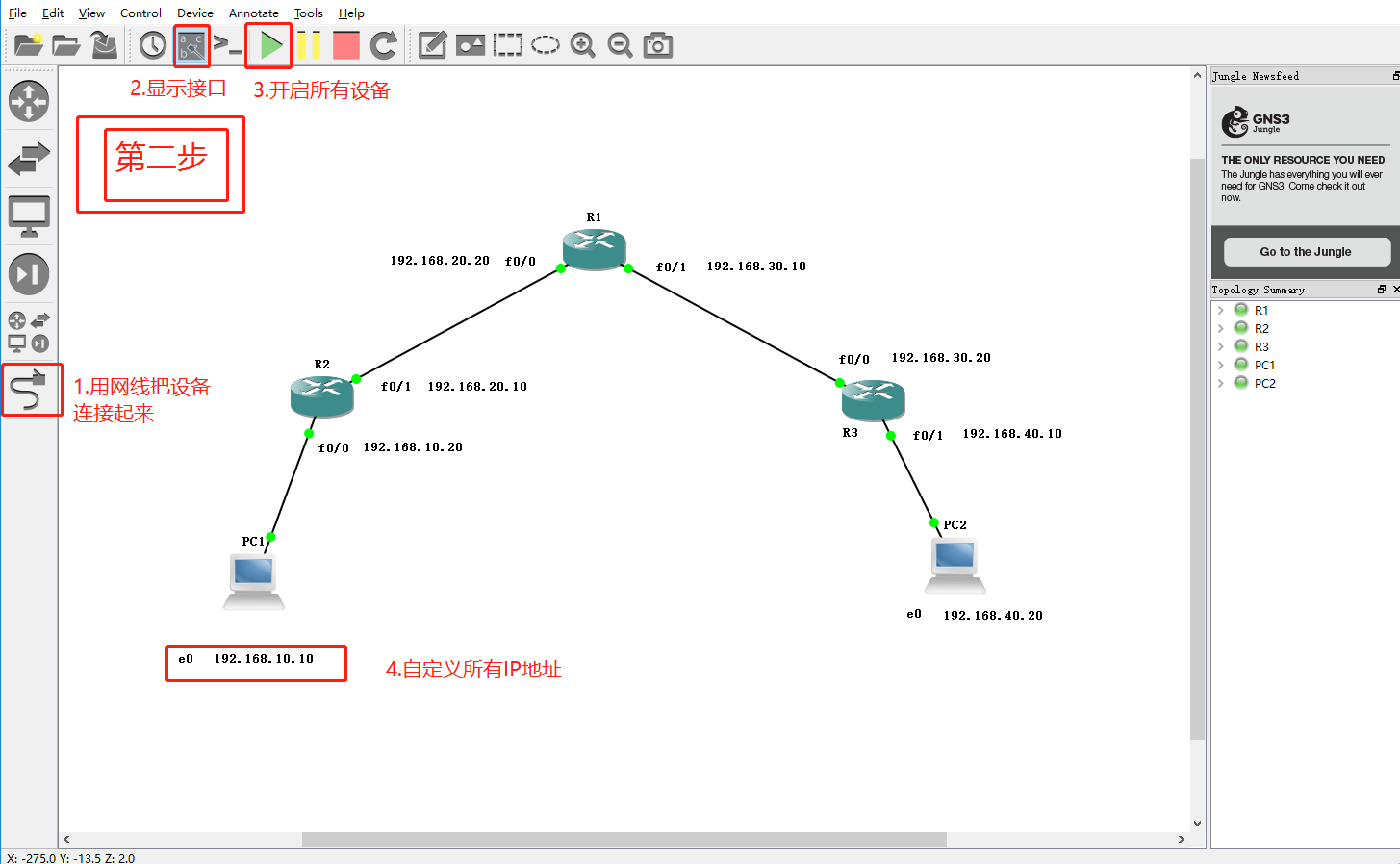Expand PC1 in Topology Summary
Screen dimensions: 1400x864
click(1221, 365)
